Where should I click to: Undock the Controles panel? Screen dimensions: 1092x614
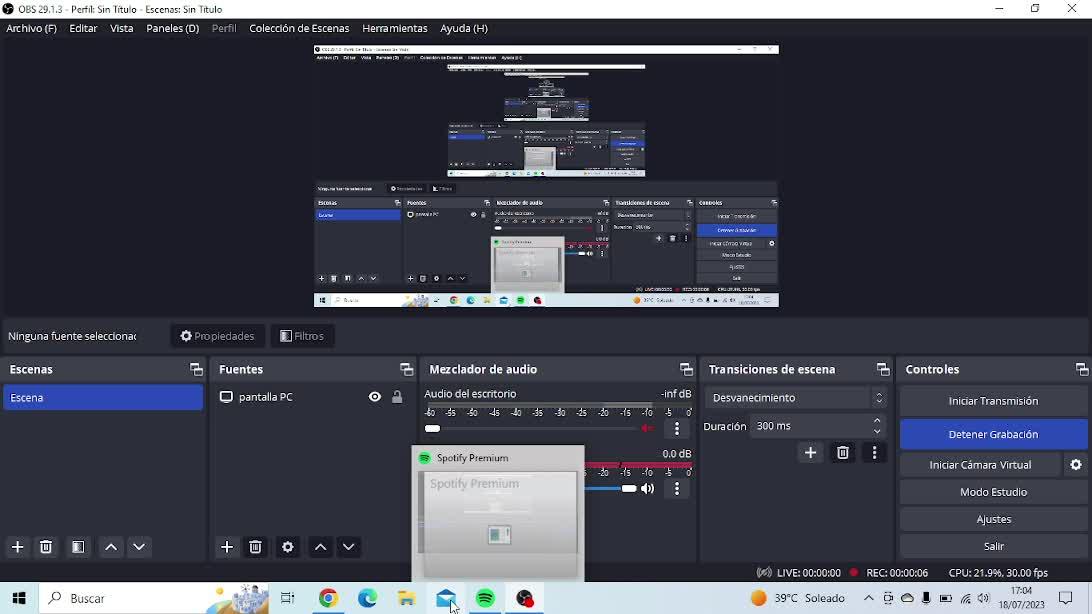tap(1082, 370)
